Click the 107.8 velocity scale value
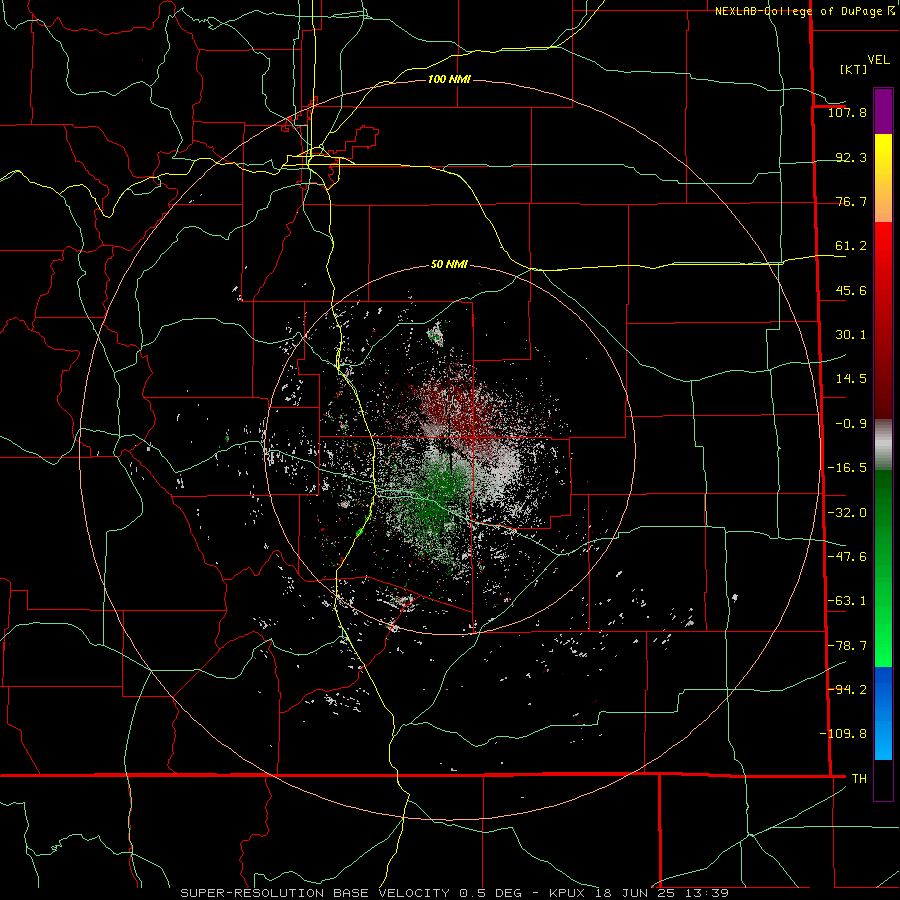 (x=847, y=112)
